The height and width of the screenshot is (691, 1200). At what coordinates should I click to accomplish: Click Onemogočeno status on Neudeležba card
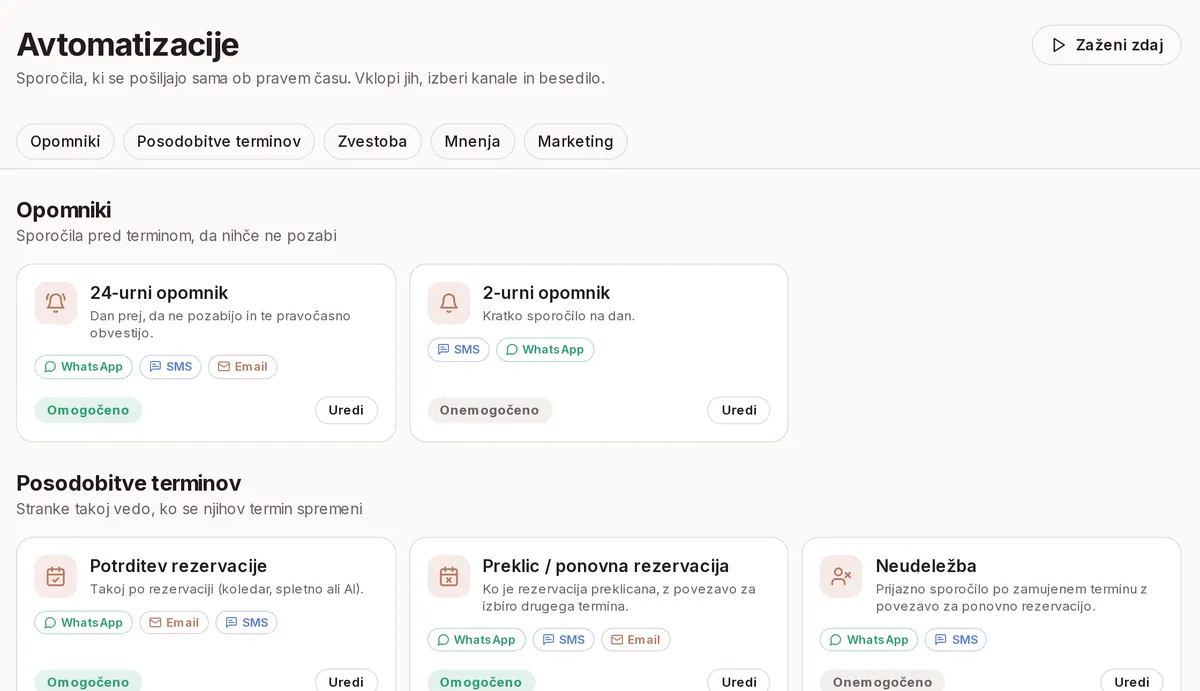pos(882,682)
